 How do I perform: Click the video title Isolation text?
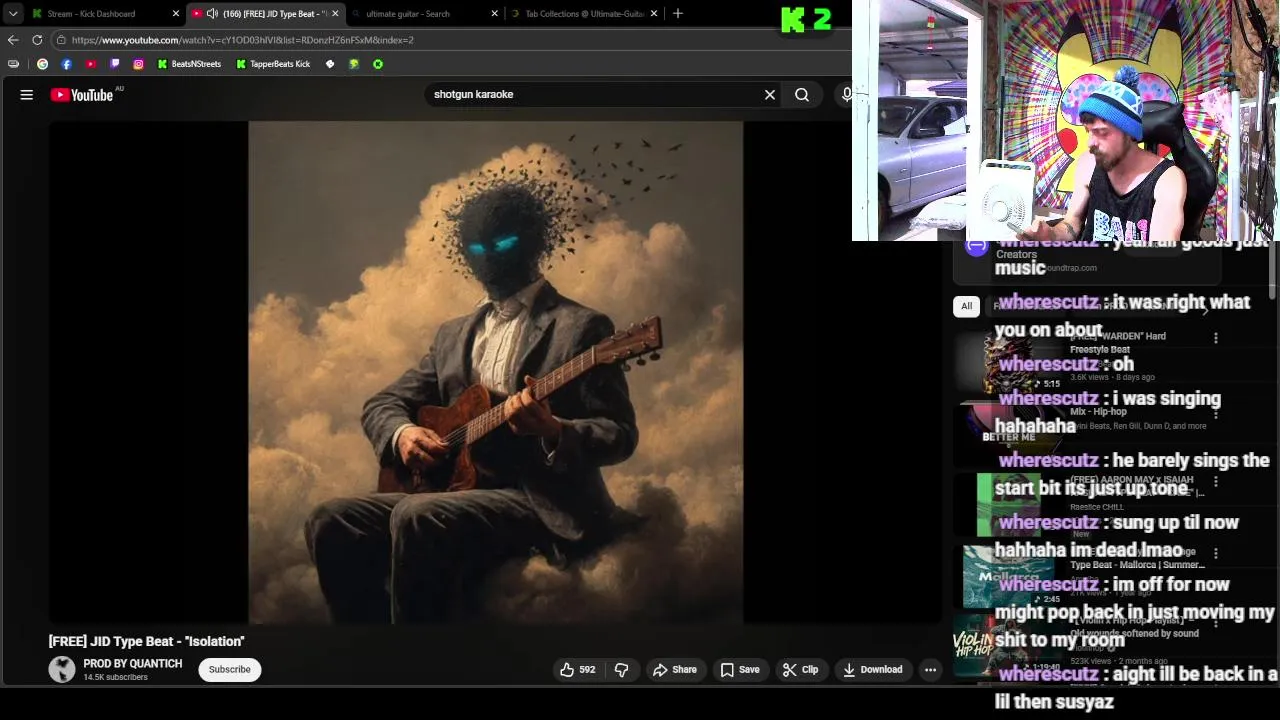tap(146, 641)
